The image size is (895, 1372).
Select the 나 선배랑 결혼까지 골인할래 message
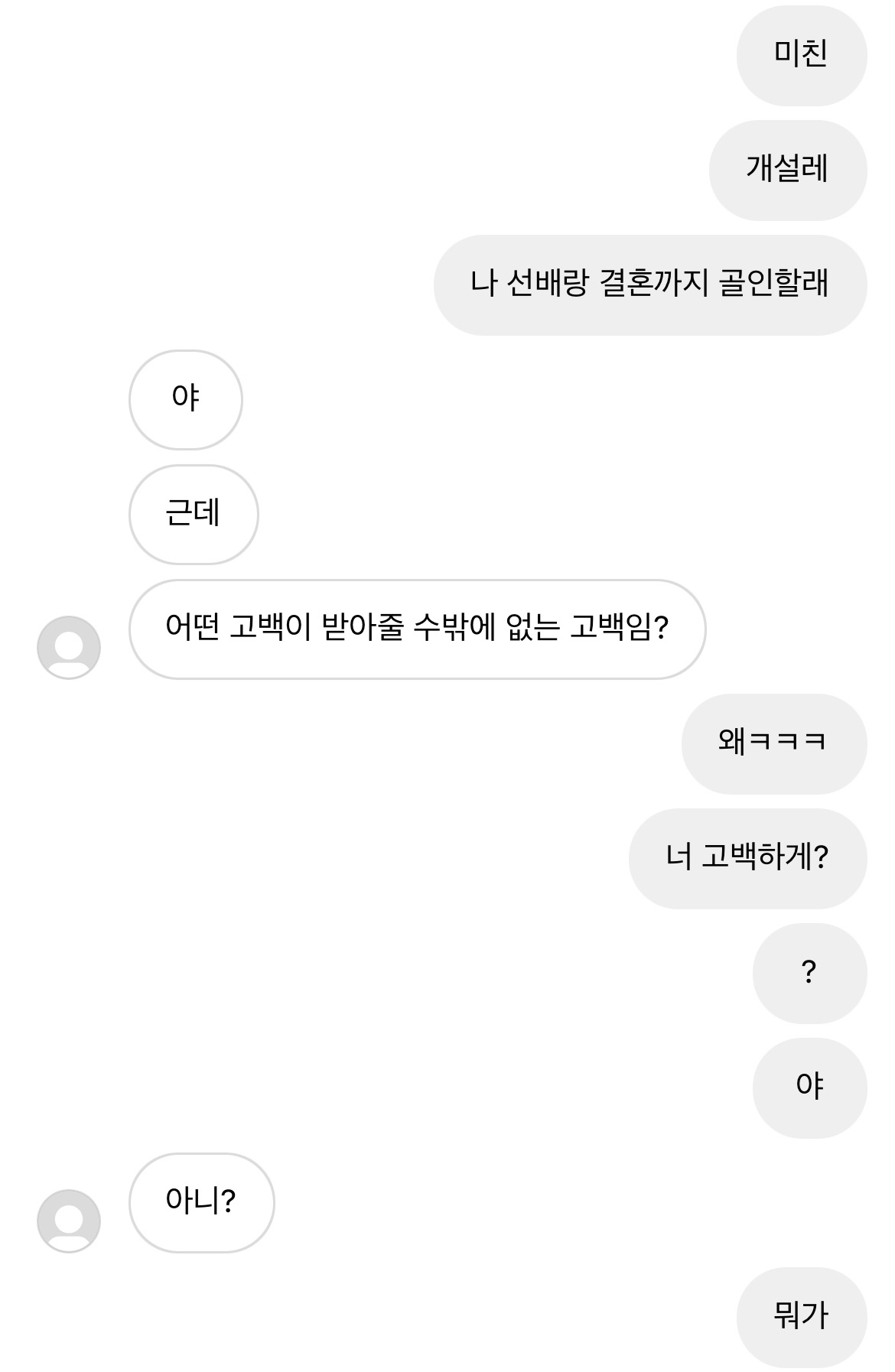(x=649, y=284)
